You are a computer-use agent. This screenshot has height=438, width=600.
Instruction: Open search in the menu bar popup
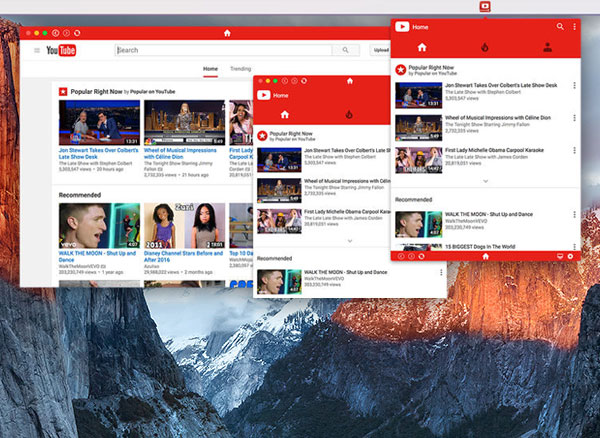point(560,26)
